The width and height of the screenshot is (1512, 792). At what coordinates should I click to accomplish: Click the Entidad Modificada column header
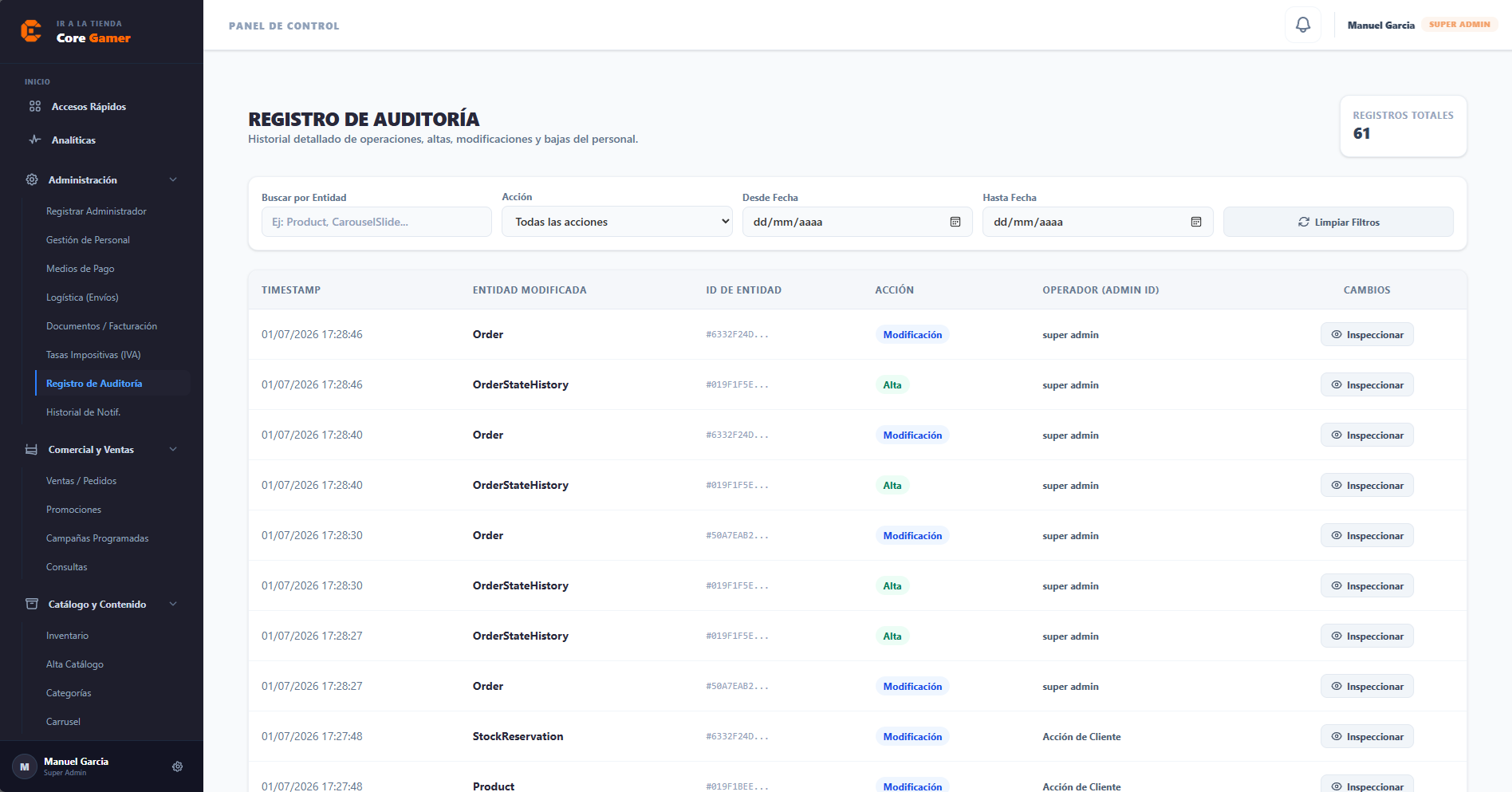[530, 290]
